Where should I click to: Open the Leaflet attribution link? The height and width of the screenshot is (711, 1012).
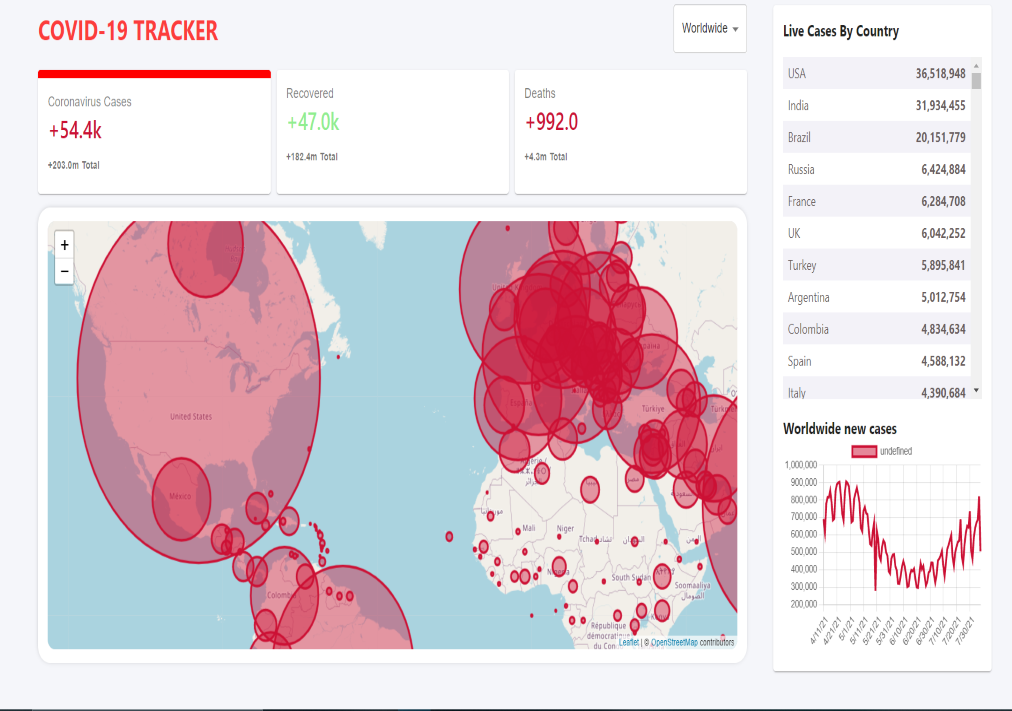point(628,643)
